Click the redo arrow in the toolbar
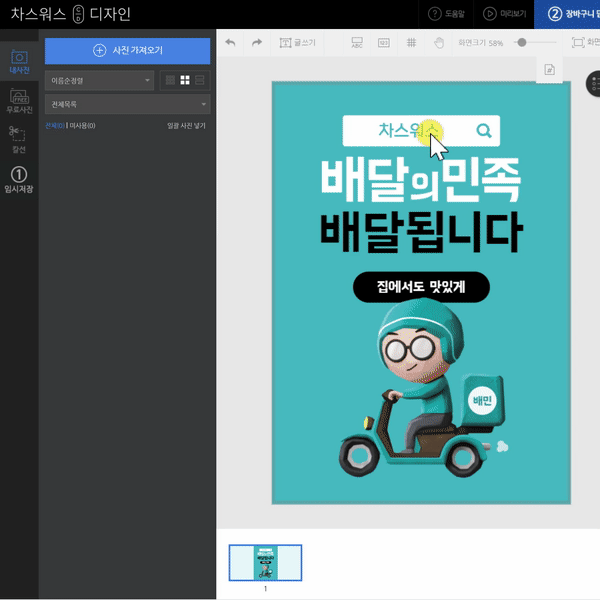 (257, 42)
